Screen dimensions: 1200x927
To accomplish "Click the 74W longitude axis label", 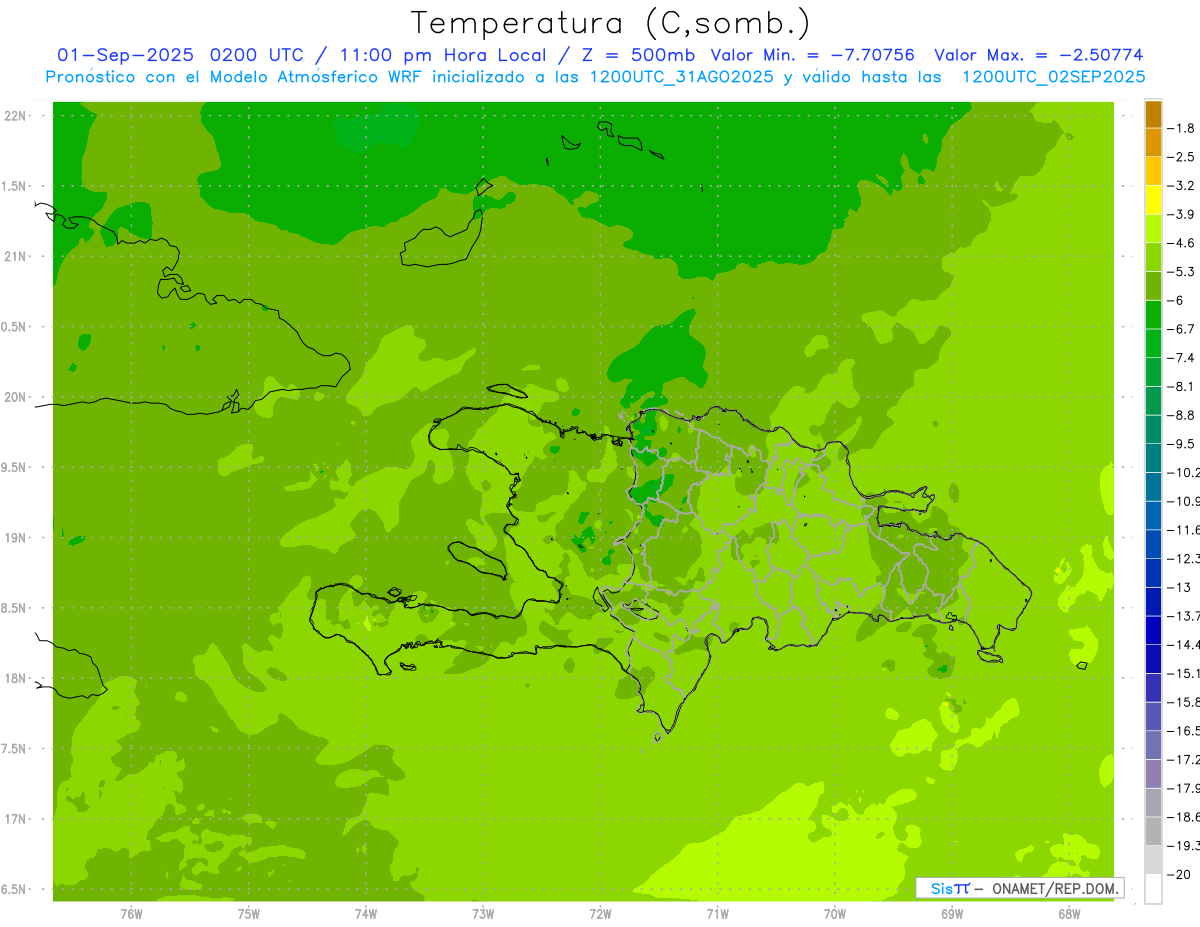I will (366, 913).
